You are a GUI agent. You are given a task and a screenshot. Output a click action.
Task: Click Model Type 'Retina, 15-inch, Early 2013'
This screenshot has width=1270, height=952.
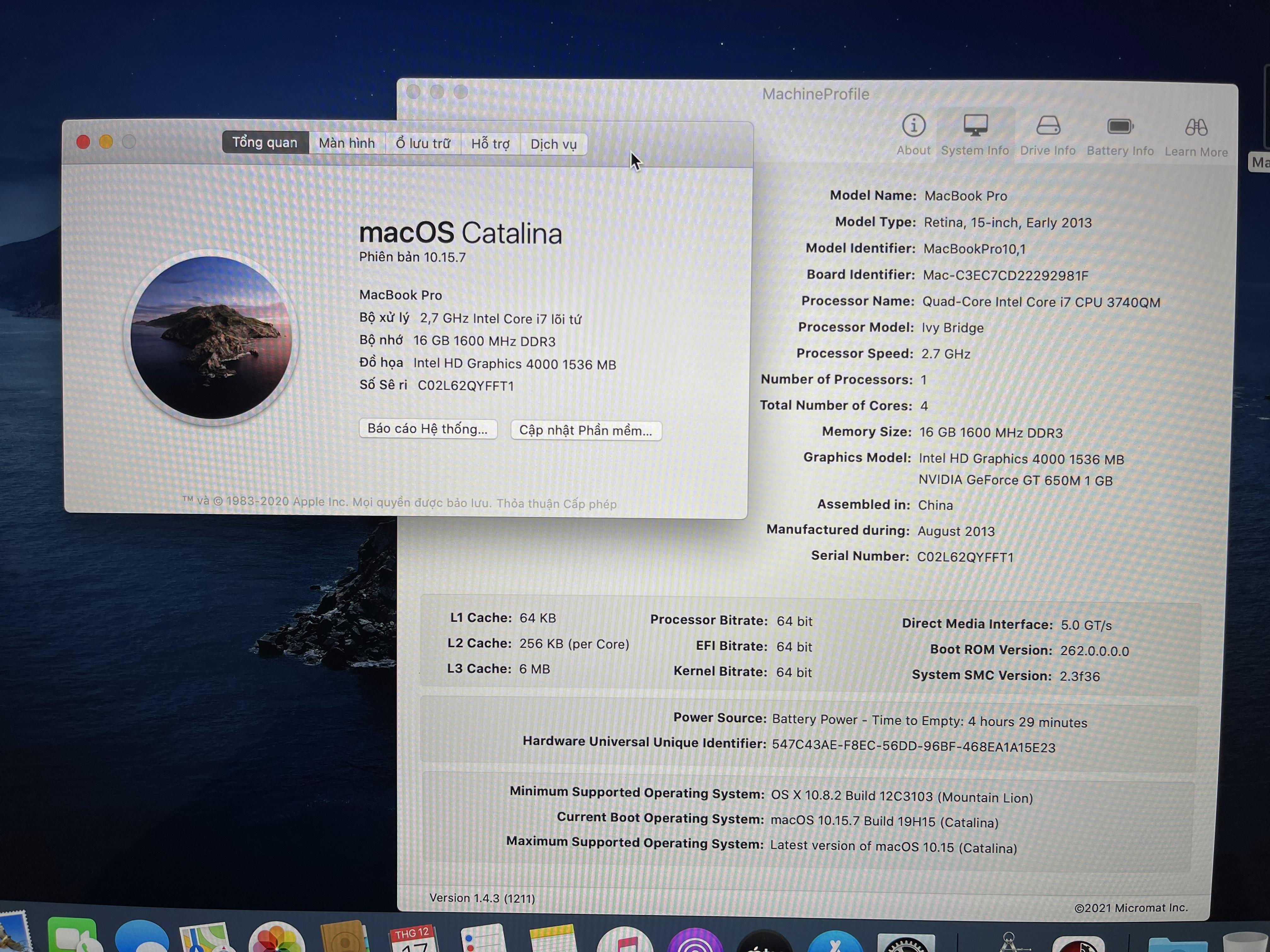click(1008, 223)
